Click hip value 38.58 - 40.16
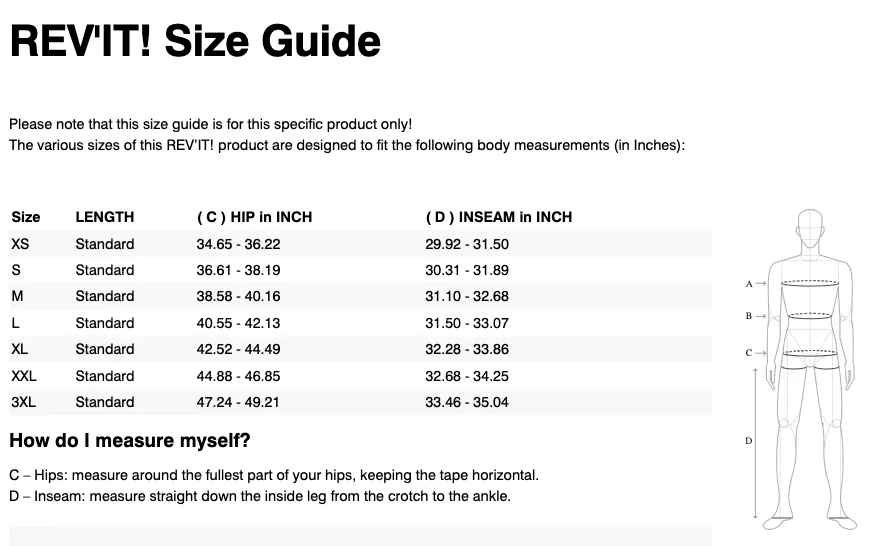This screenshot has height=546, width=878. tap(239, 296)
